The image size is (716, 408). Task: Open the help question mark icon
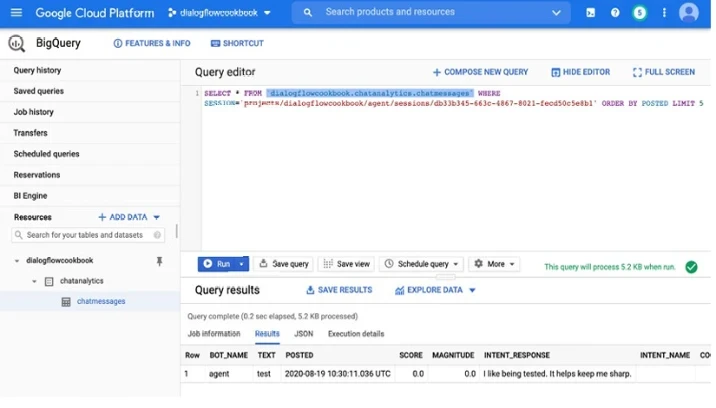click(x=615, y=12)
